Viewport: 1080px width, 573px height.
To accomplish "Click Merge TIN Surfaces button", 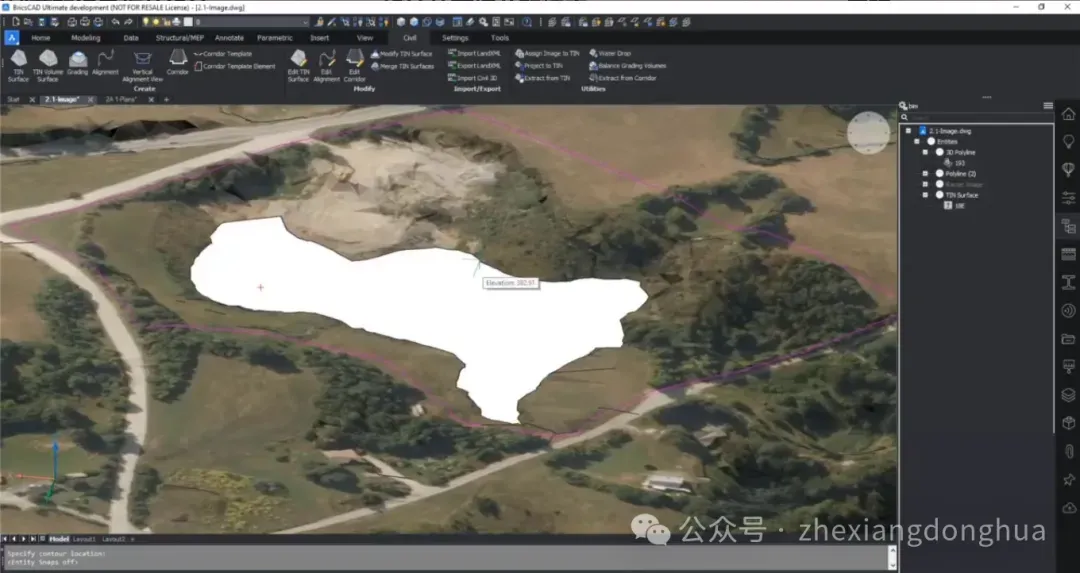I will [x=402, y=66].
